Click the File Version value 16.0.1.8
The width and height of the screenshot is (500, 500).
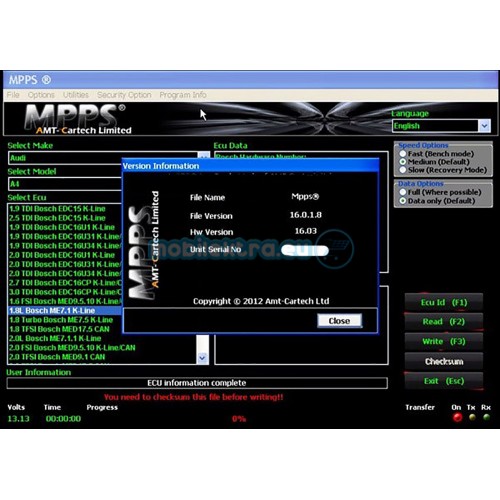(x=306, y=215)
